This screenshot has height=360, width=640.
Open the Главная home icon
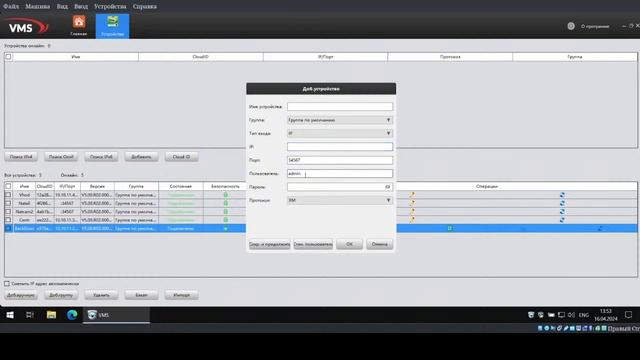79,26
